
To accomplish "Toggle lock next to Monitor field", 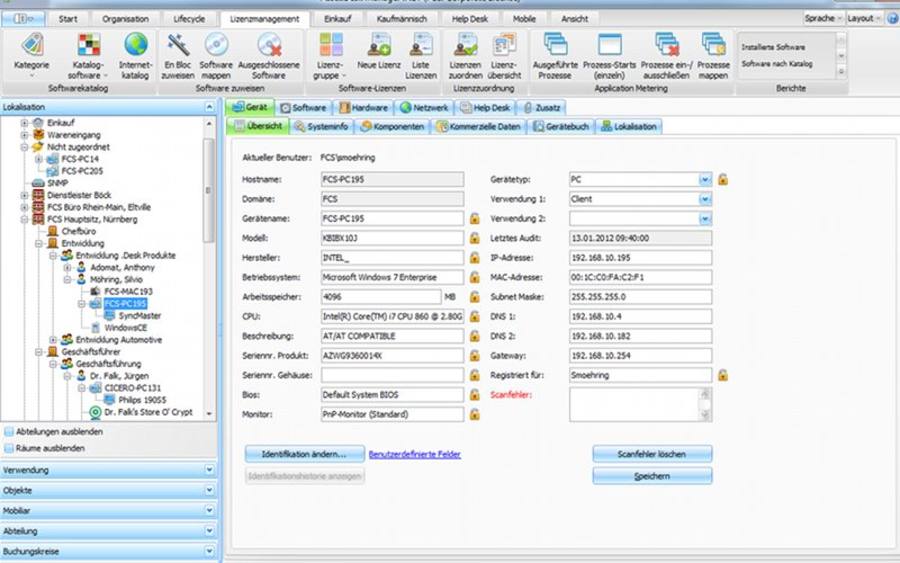I will click(x=475, y=414).
